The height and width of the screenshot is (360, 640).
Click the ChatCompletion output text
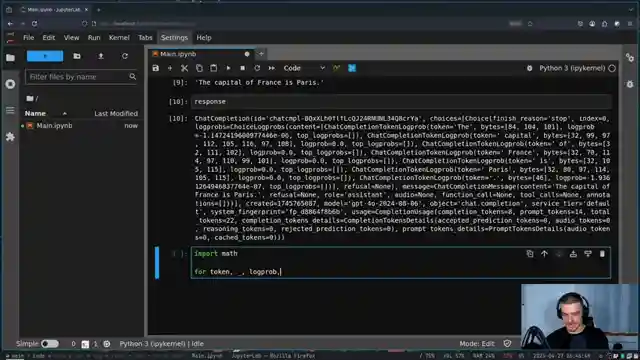point(402,178)
